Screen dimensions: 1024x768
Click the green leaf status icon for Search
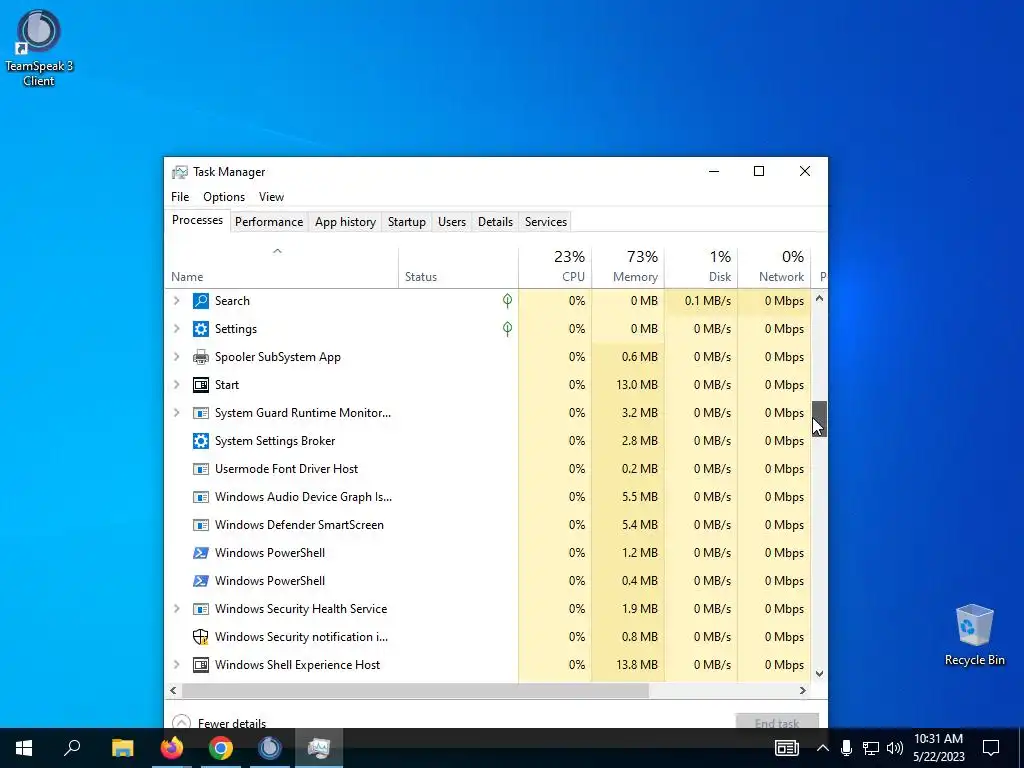click(507, 300)
